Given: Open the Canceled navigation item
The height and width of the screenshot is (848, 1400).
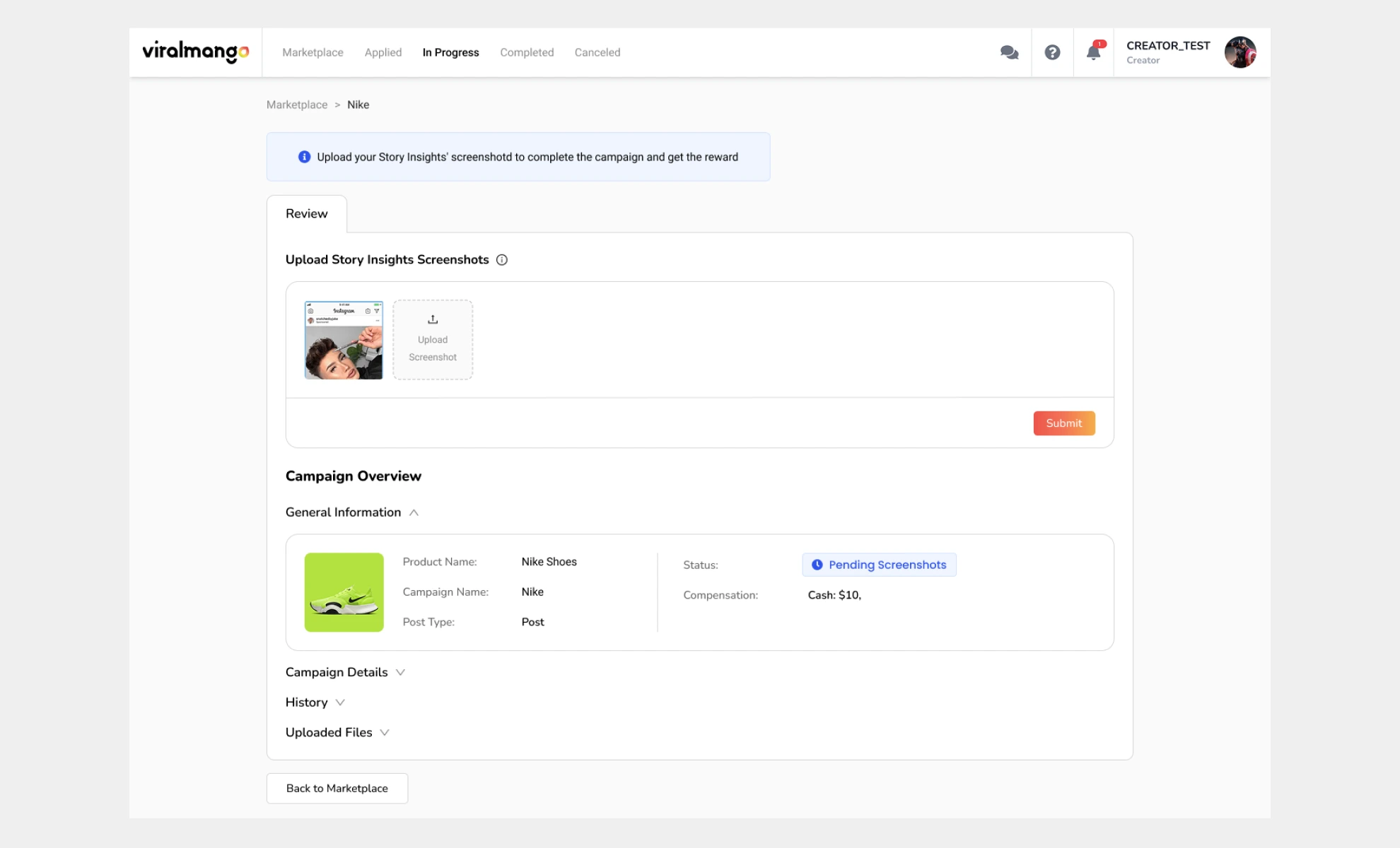Looking at the screenshot, I should click(597, 52).
